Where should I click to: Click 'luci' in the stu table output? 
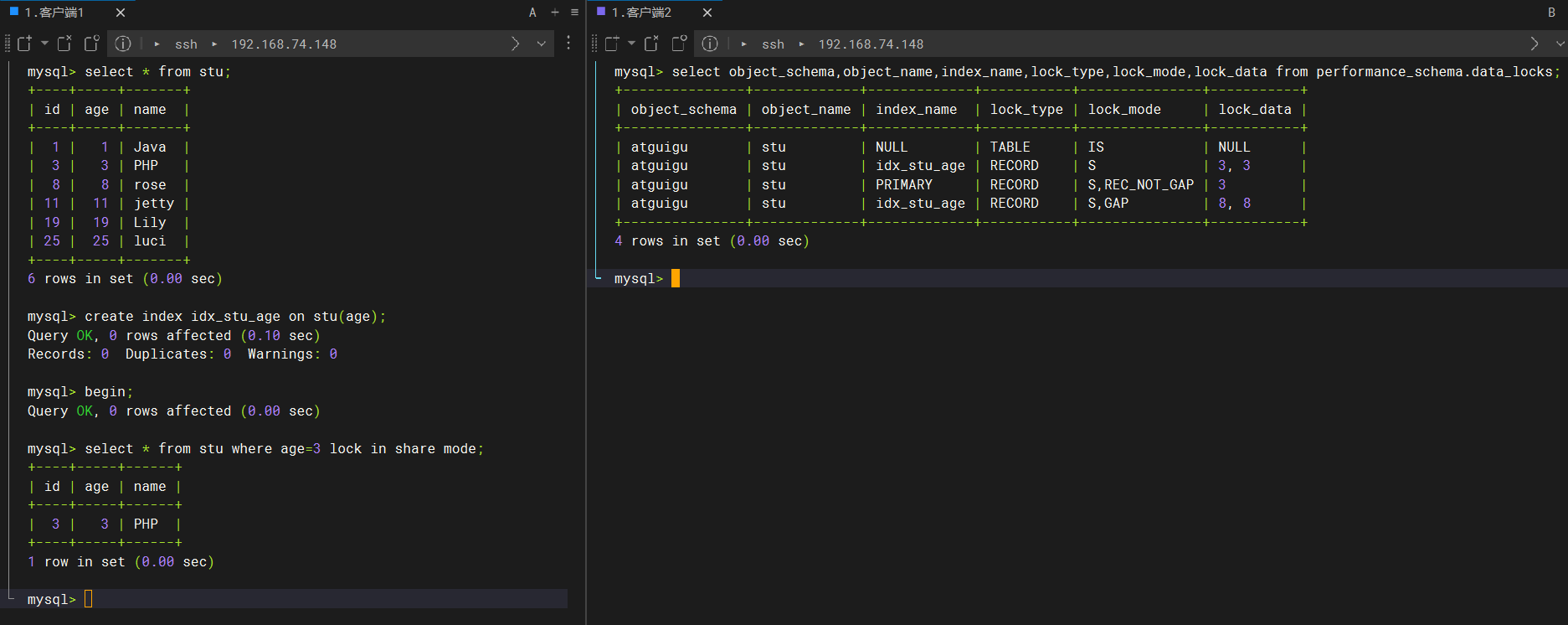pyautogui.click(x=150, y=241)
